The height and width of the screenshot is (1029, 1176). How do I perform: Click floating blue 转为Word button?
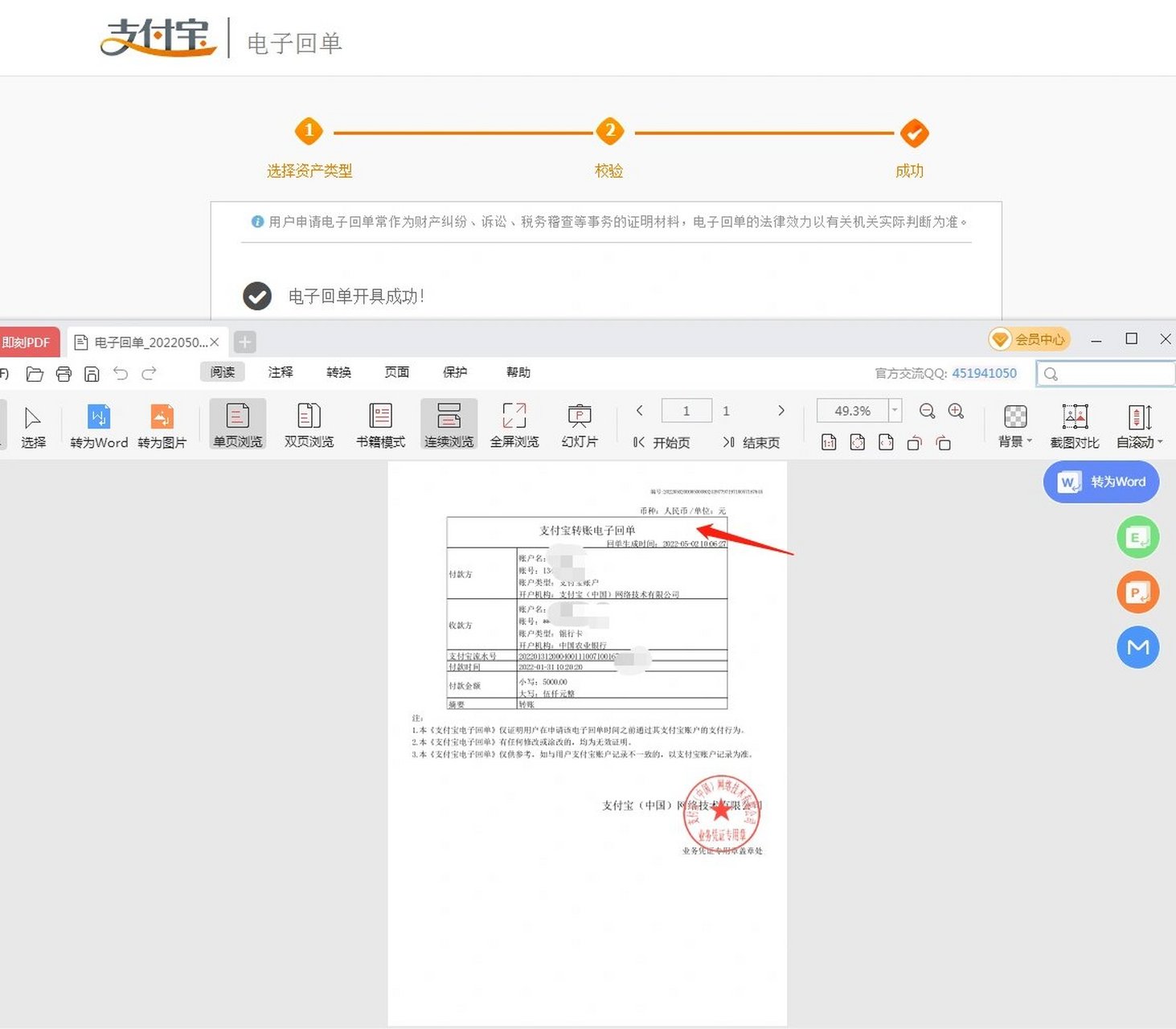coord(1101,482)
